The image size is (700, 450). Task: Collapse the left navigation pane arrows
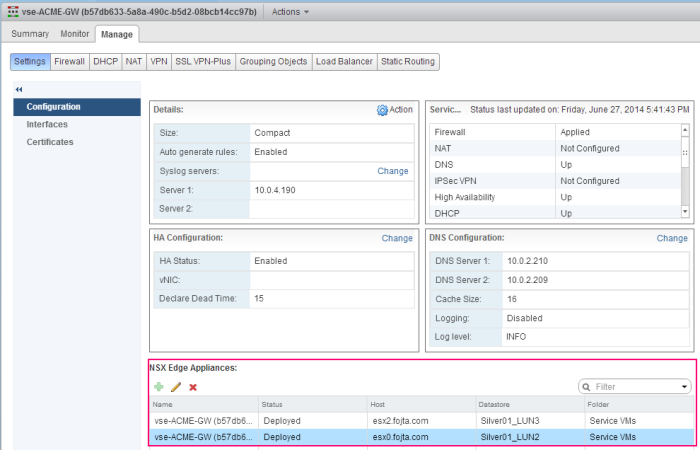click(x=19, y=90)
